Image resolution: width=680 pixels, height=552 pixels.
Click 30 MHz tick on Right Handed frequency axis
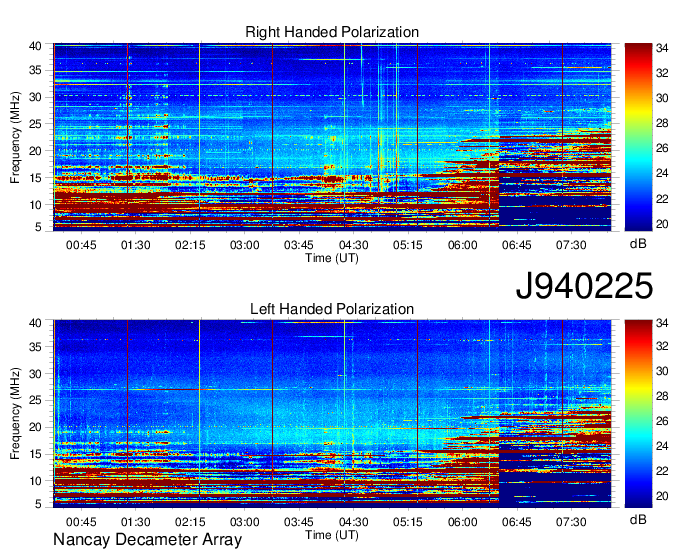tap(35, 97)
